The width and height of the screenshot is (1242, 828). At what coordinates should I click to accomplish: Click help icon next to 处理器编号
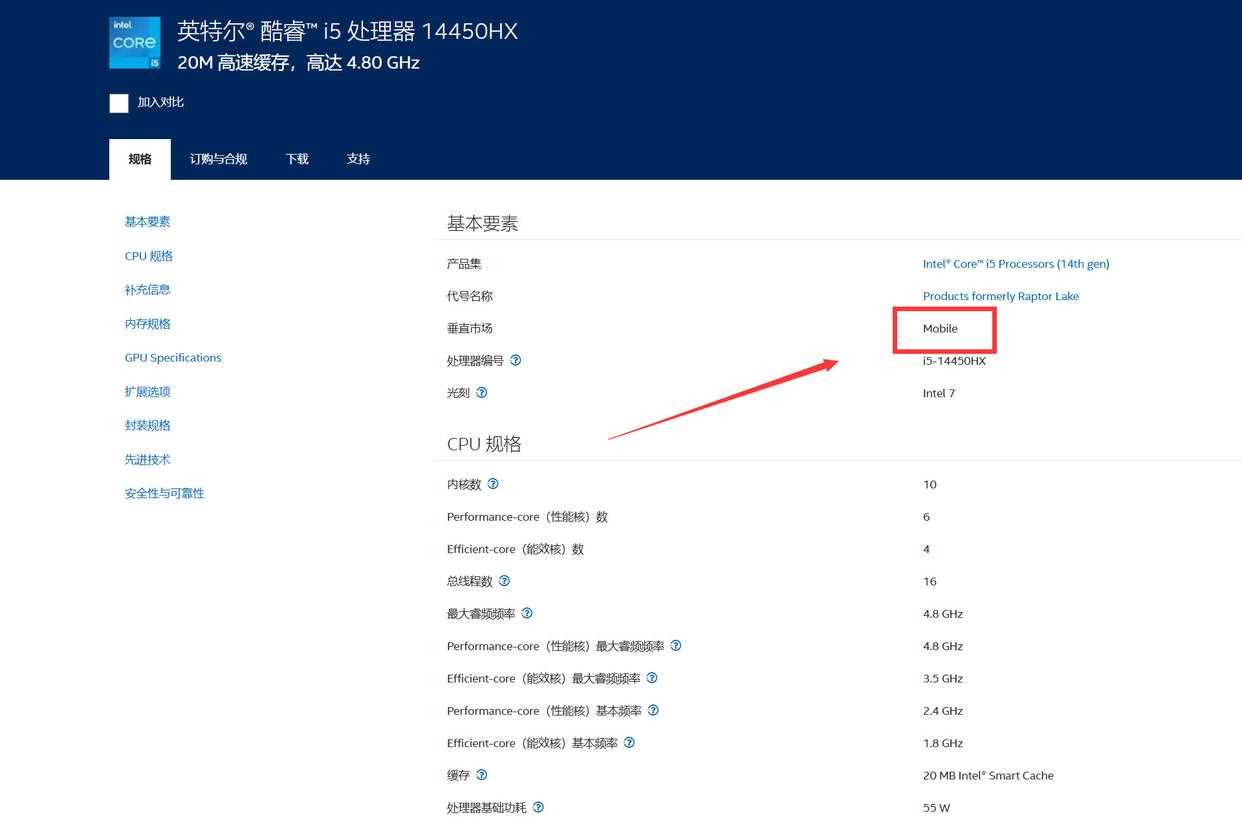click(516, 360)
